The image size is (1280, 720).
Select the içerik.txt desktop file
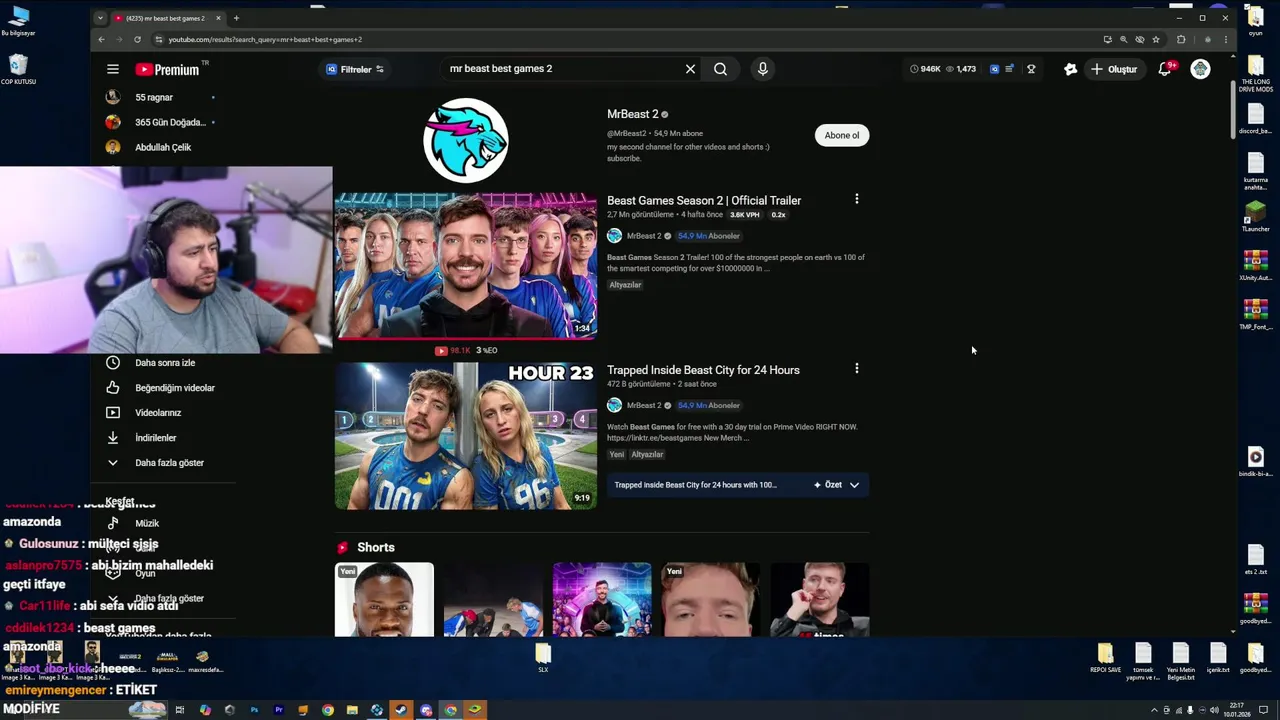click(x=1218, y=659)
